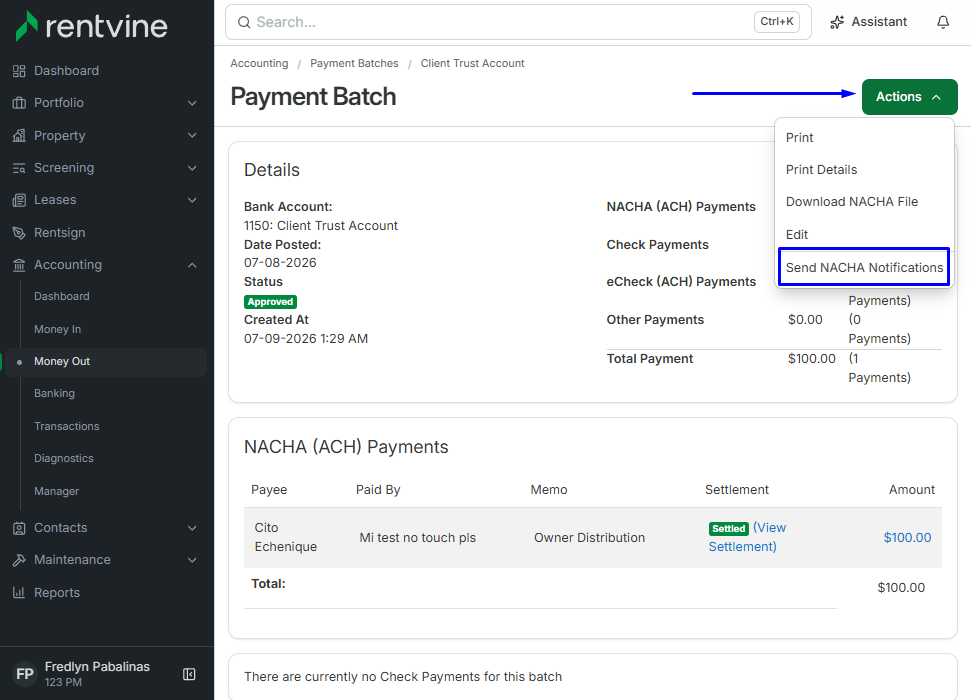Open the $100.00 amount link
Screen dimensions: 971x700
click(x=907, y=538)
